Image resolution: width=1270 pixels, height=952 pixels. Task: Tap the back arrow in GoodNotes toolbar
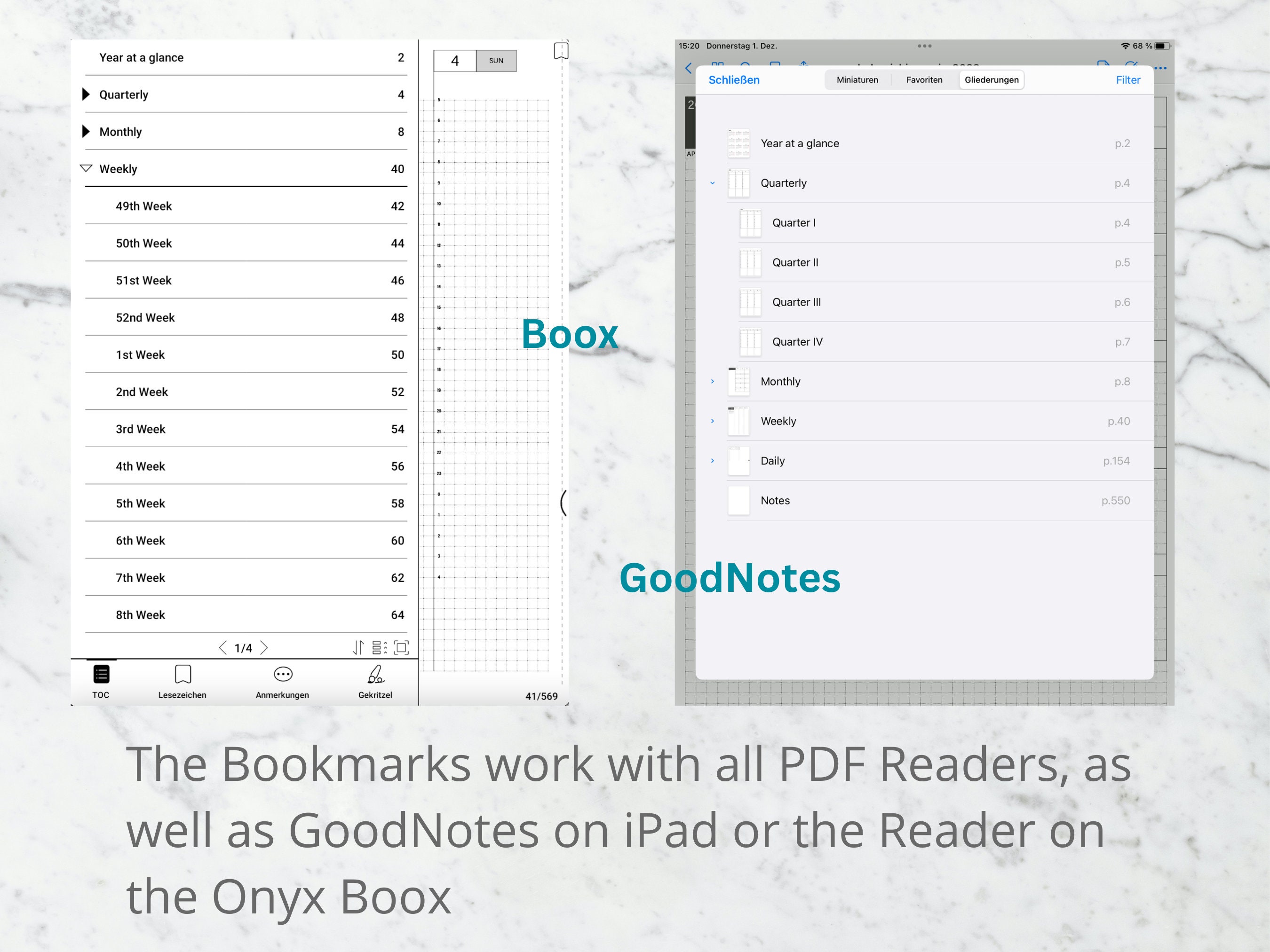tap(689, 68)
